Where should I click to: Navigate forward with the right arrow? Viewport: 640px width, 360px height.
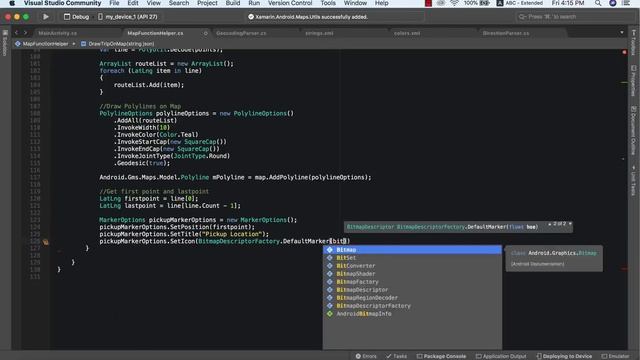click(x=25, y=33)
